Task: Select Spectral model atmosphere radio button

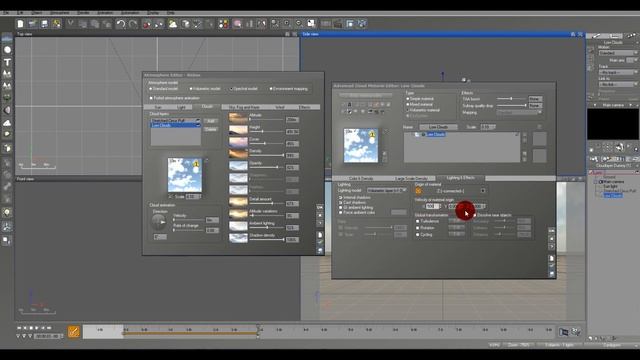Action: 231,89
